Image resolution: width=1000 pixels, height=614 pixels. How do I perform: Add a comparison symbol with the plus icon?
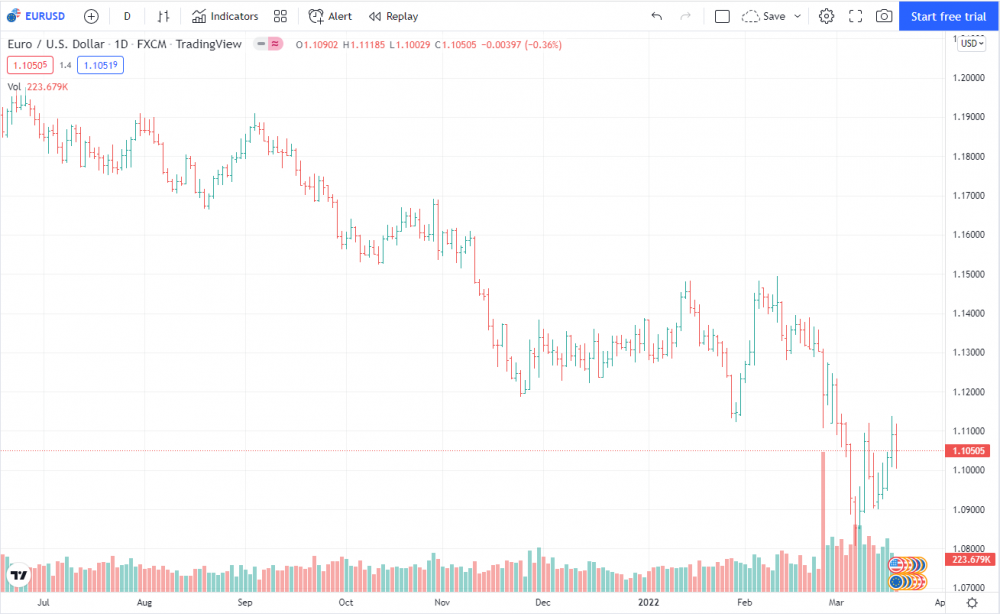pyautogui.click(x=90, y=16)
